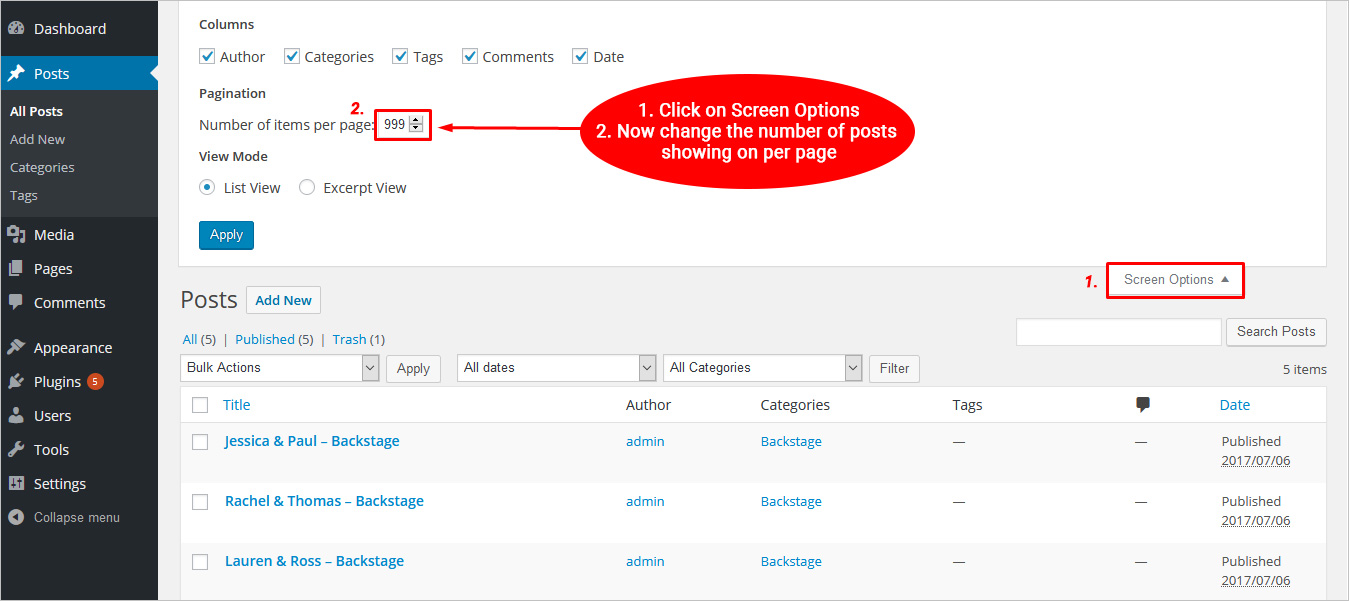Click the Appearance paintbrush icon
Screen dimensions: 1349x601
(x=16, y=348)
